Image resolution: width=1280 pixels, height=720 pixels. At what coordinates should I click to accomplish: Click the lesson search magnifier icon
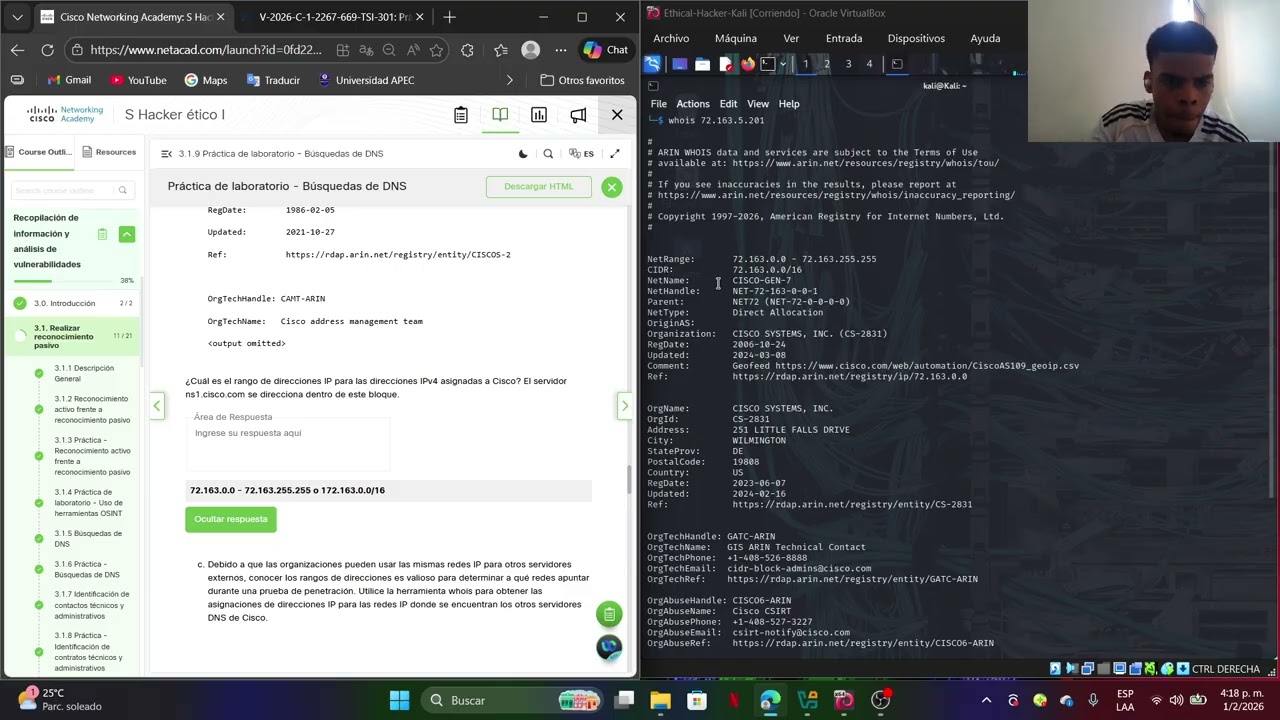click(x=548, y=154)
